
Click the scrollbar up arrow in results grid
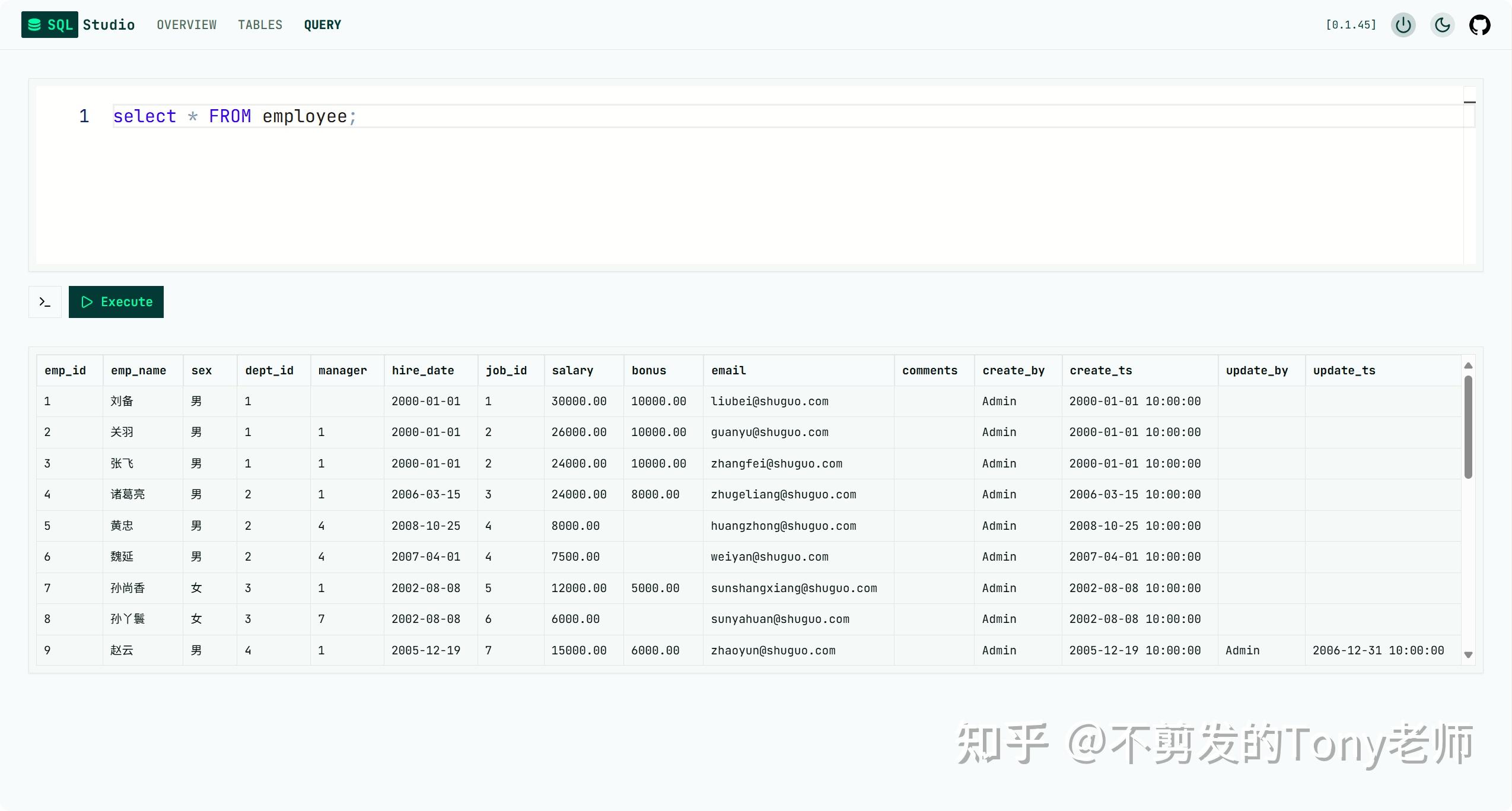1468,365
